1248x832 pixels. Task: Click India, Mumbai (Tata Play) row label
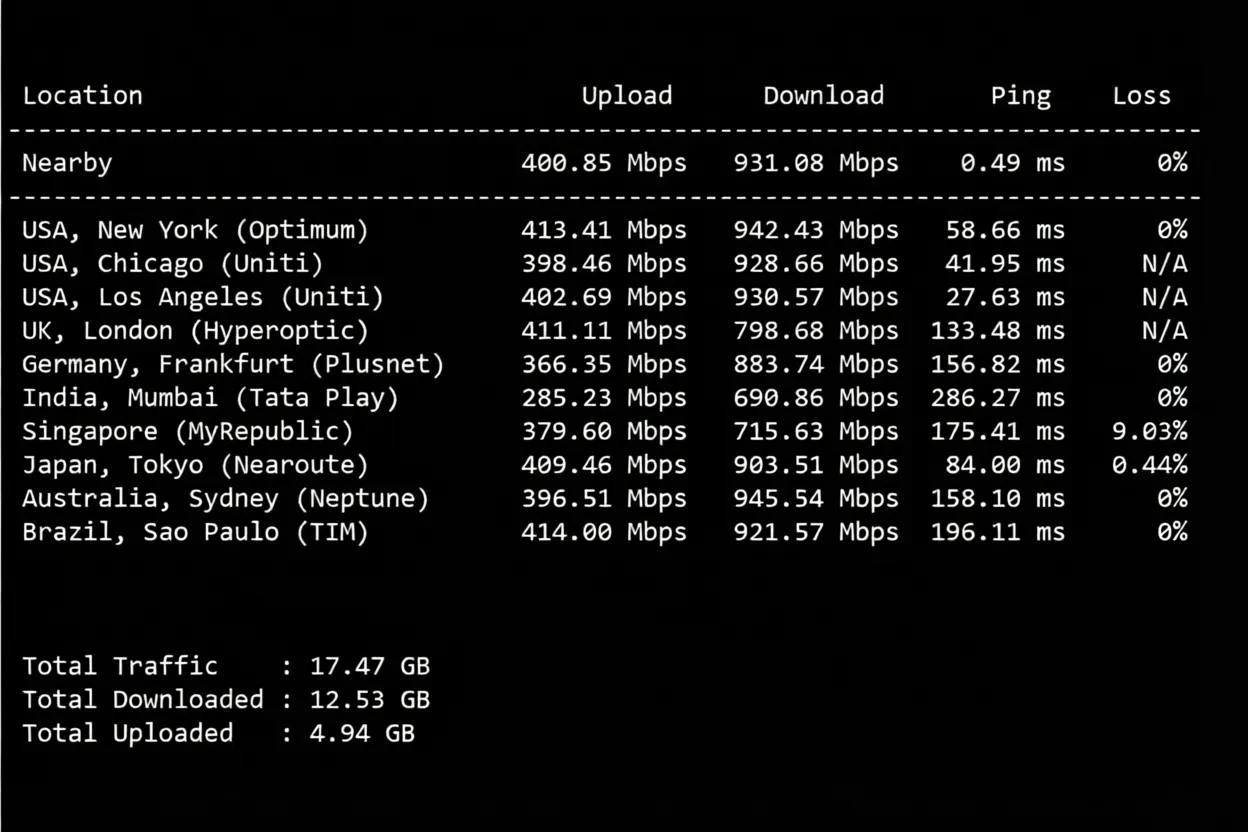211,398
